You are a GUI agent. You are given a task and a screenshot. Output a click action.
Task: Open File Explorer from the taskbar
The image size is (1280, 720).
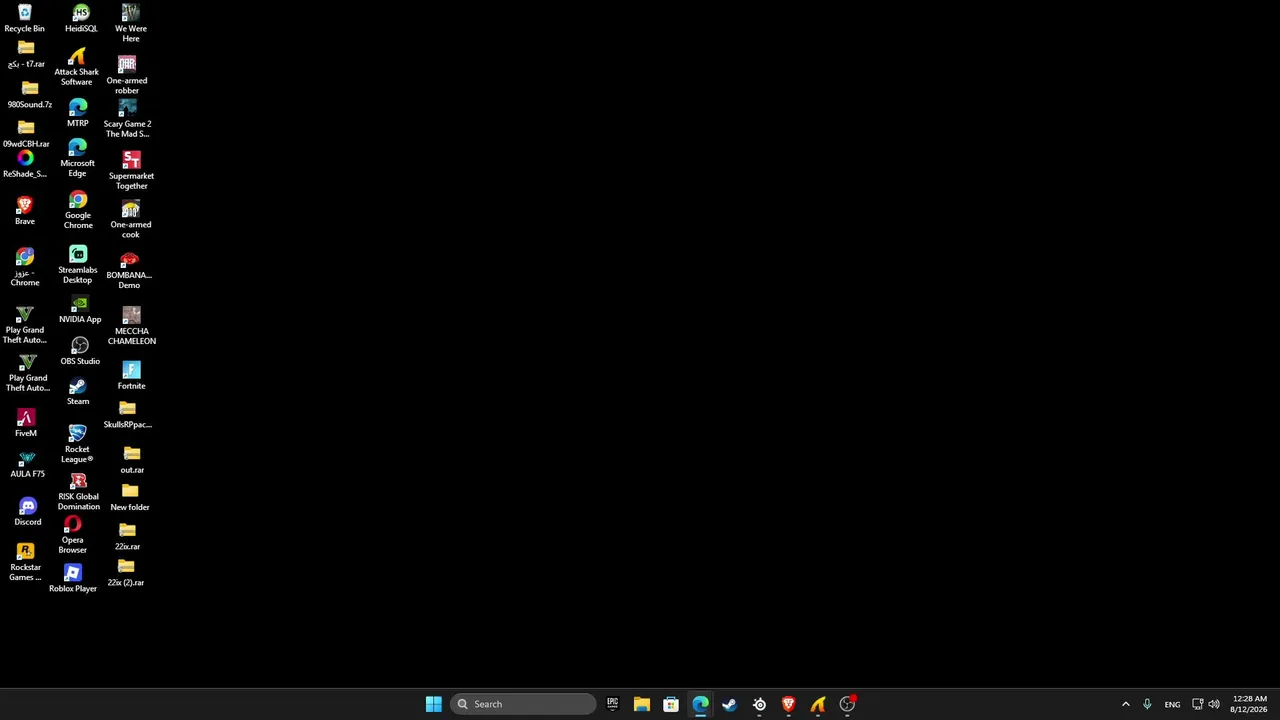point(642,704)
